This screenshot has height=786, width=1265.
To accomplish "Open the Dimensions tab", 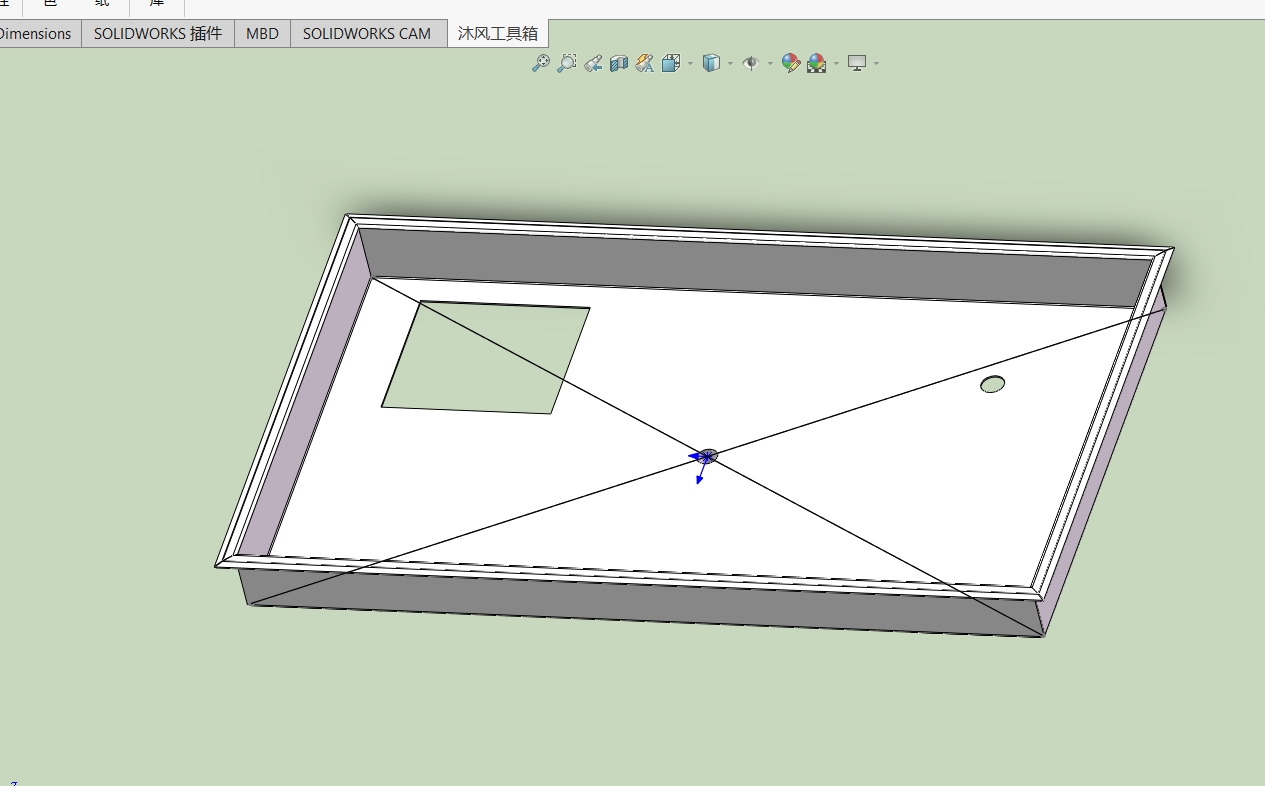I will point(37,33).
